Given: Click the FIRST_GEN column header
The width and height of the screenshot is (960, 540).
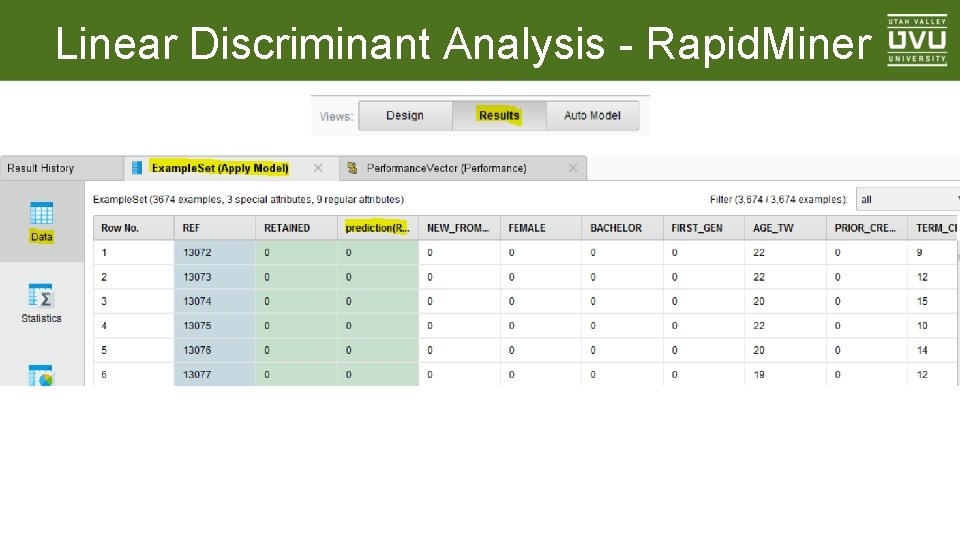Looking at the screenshot, I should 703,228.
